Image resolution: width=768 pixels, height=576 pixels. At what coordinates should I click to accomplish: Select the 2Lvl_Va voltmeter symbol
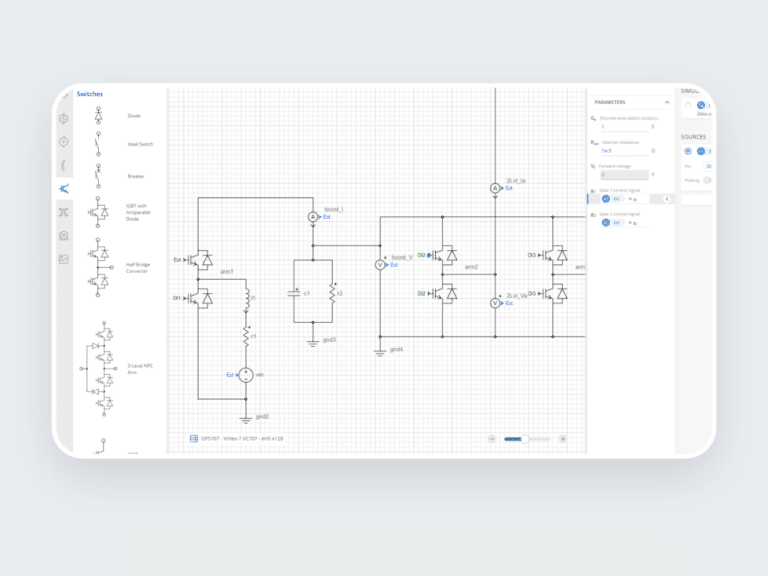coord(495,303)
